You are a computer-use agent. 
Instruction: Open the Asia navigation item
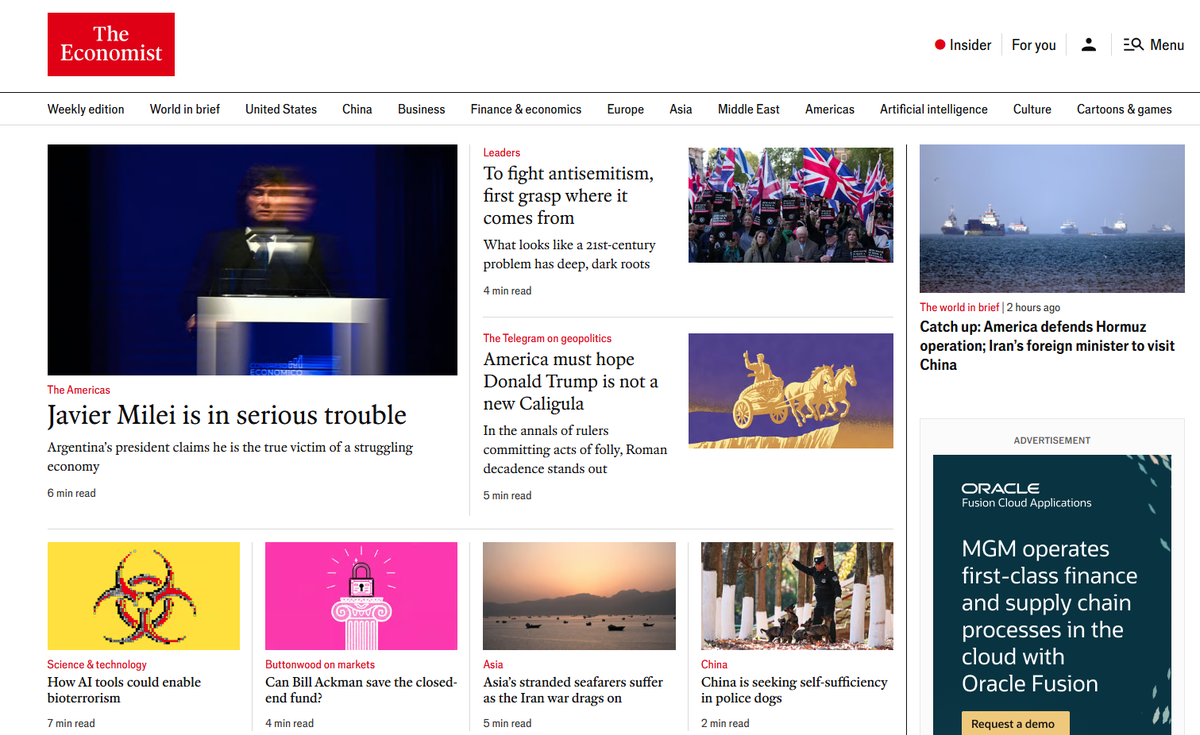click(681, 109)
